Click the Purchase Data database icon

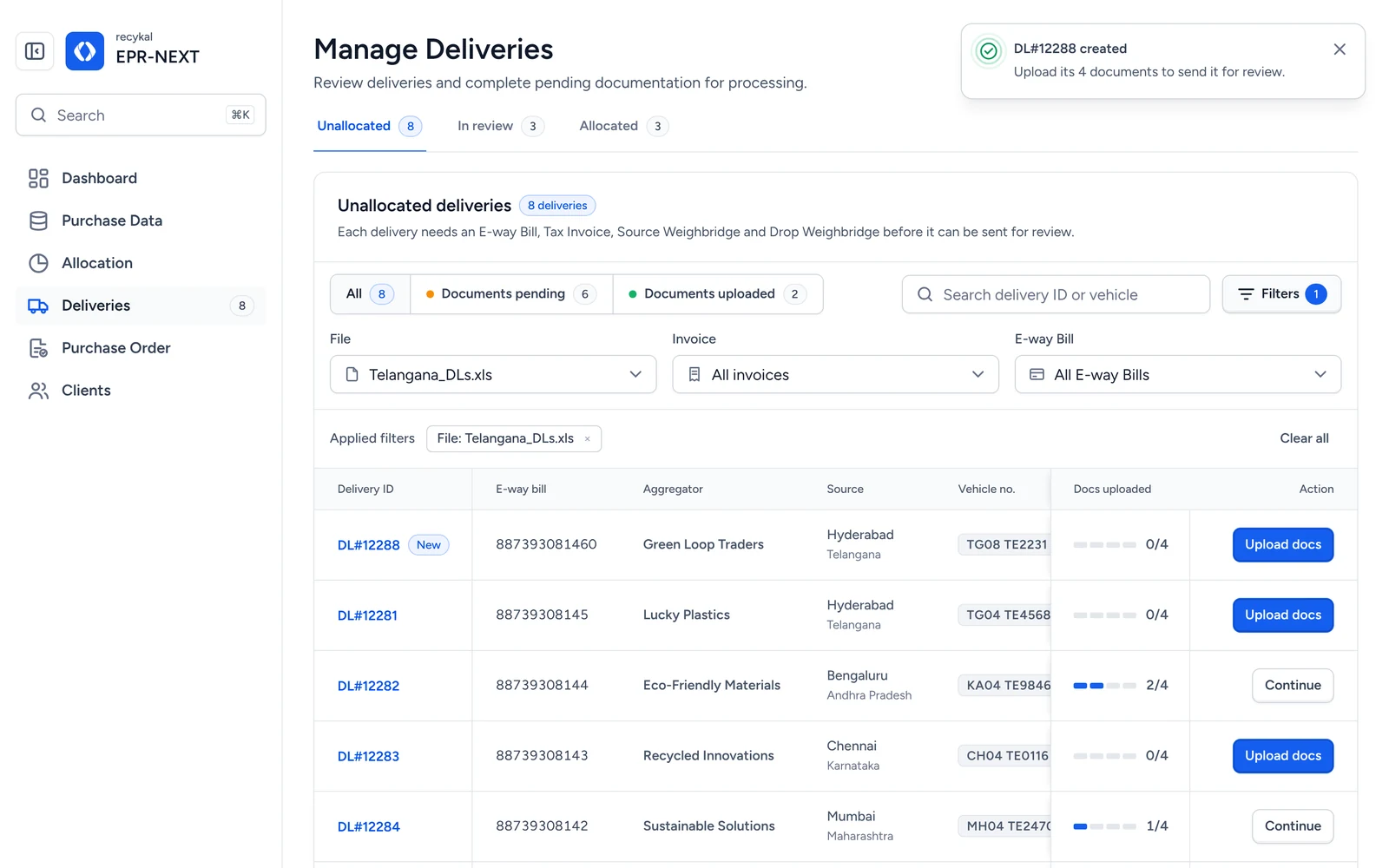38,220
